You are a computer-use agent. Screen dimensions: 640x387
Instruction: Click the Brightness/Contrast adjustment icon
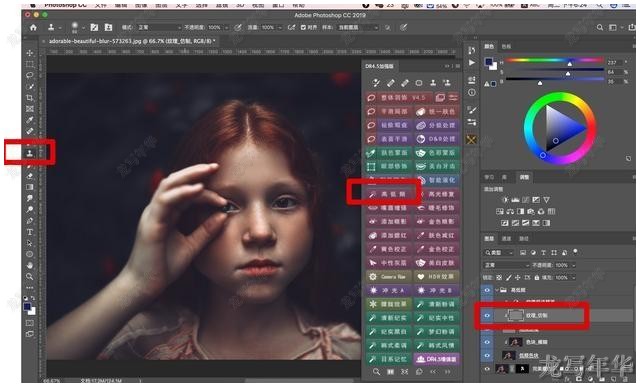point(505,200)
